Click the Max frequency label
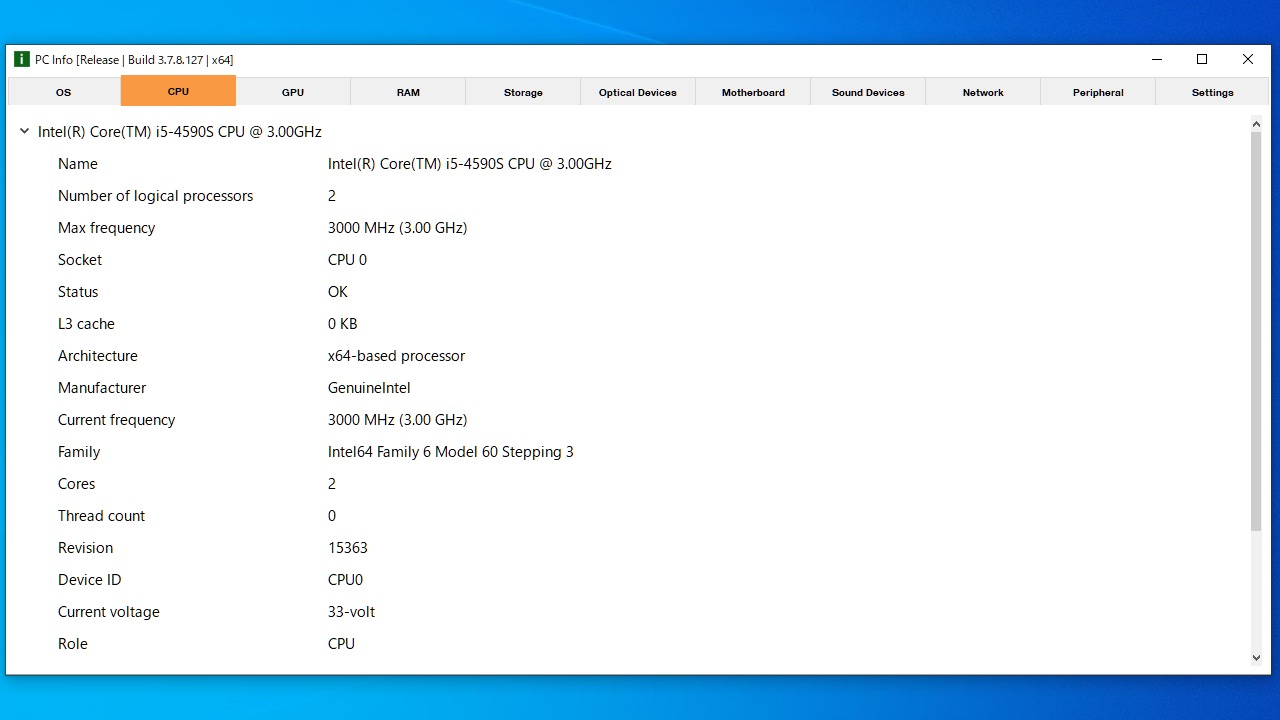Image resolution: width=1280 pixels, height=720 pixels. [106, 228]
